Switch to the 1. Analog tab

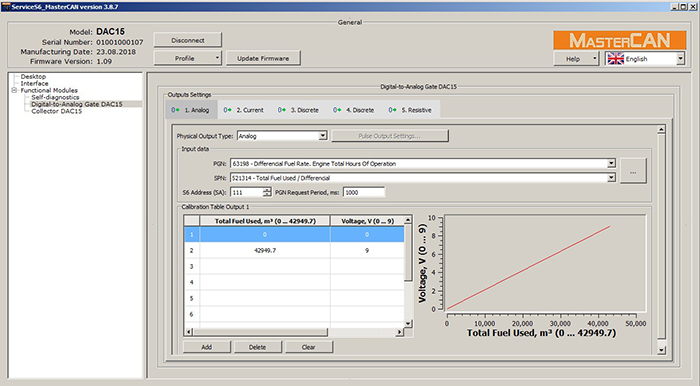pyautogui.click(x=192, y=110)
